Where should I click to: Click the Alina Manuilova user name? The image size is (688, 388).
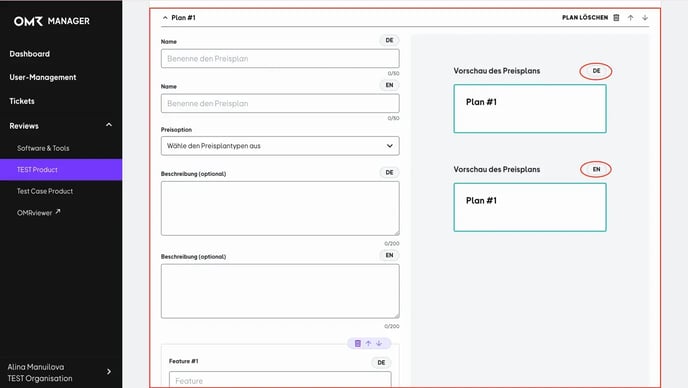[x=36, y=366]
